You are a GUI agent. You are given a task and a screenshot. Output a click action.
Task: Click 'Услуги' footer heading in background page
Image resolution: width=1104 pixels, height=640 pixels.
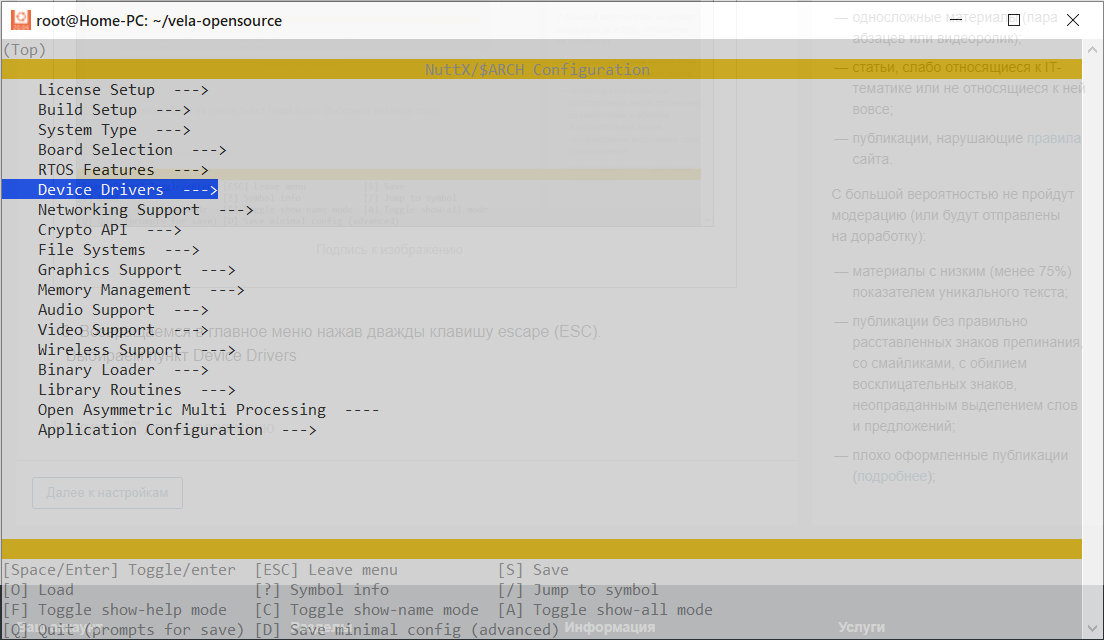click(862, 627)
